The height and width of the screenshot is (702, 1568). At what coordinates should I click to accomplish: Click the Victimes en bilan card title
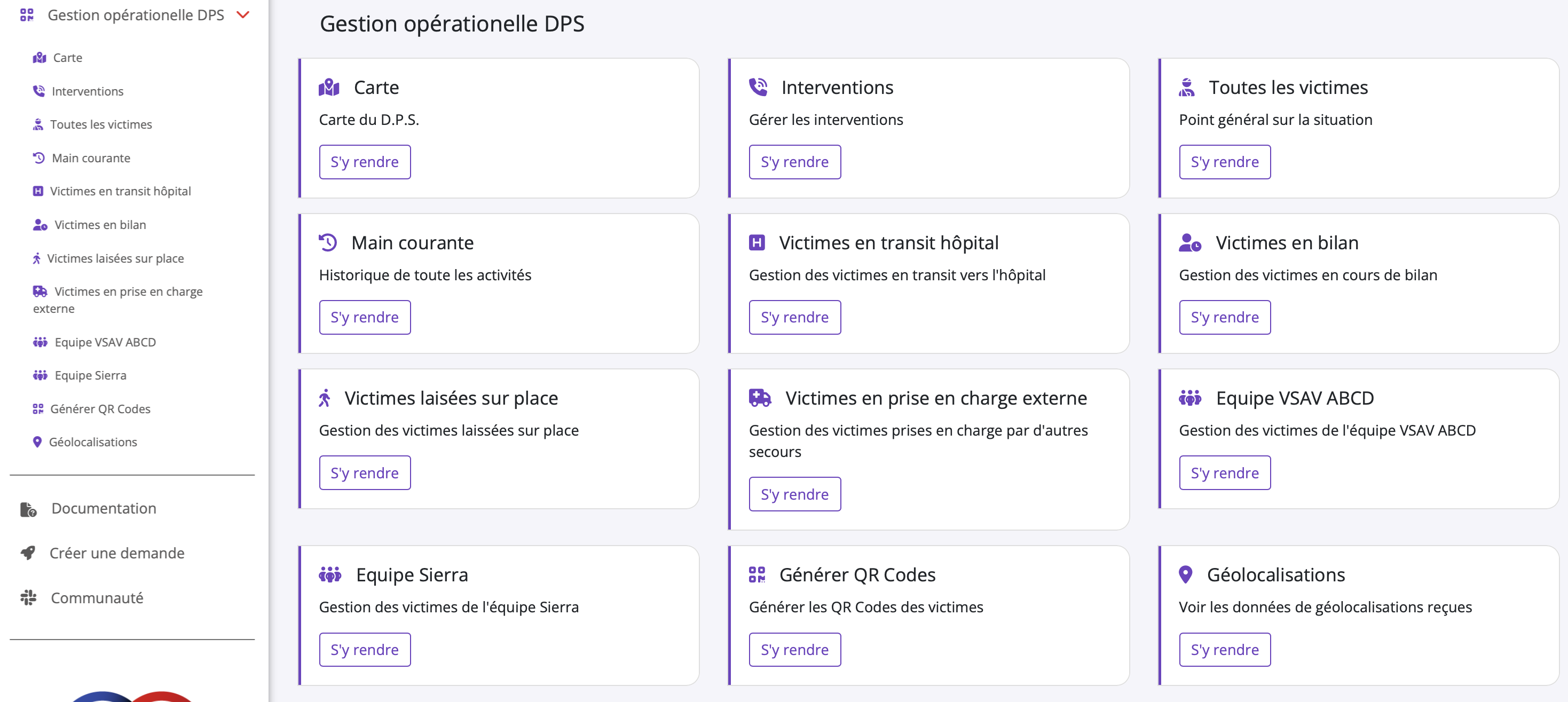(1287, 242)
